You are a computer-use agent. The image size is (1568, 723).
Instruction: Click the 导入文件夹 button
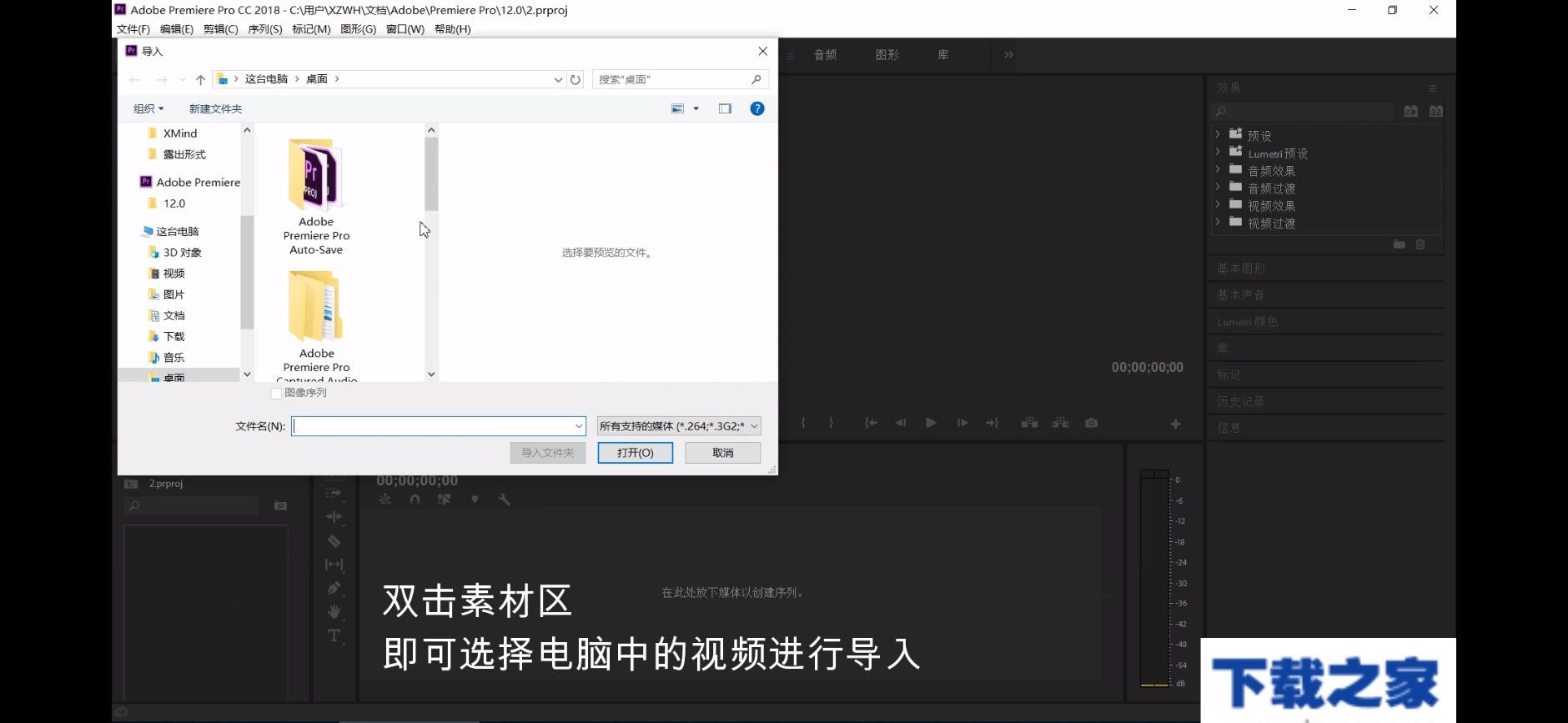(x=548, y=453)
